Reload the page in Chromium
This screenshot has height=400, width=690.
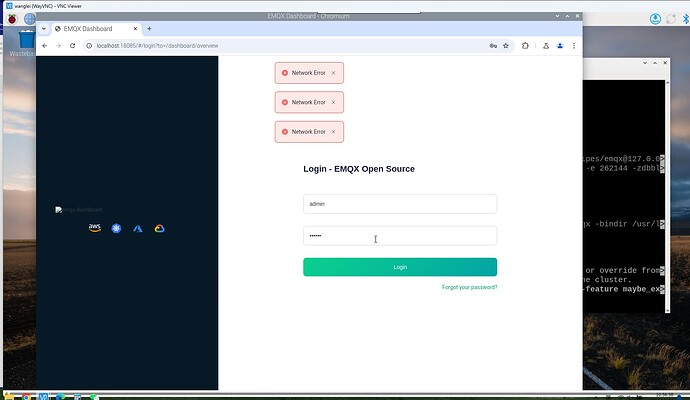pos(74,46)
